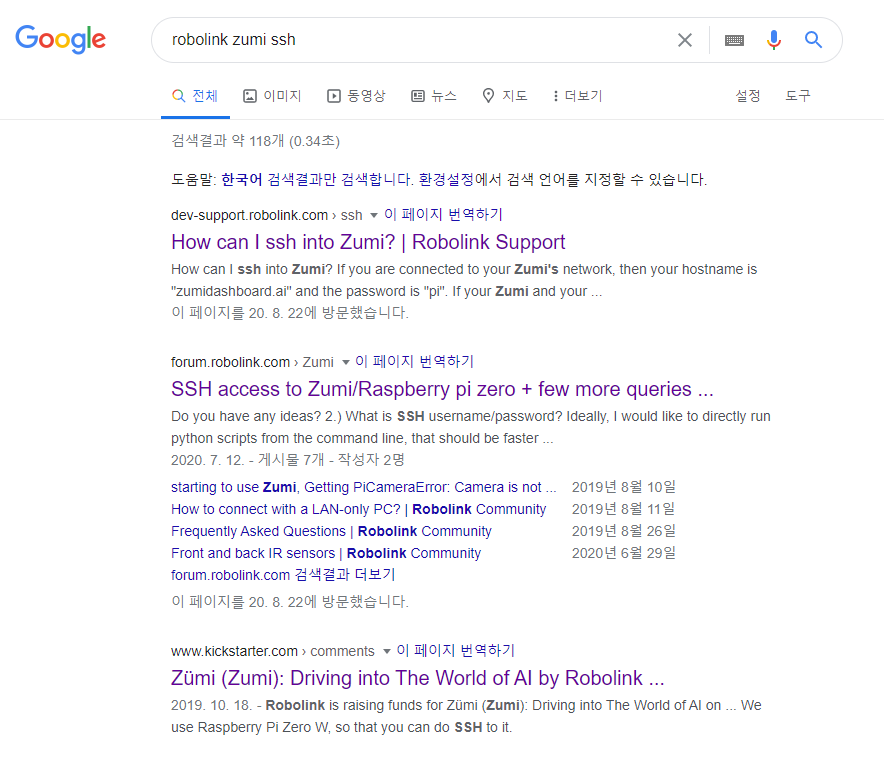Open 'Zümi (Zumi): Driving into The World of AI' result

pyautogui.click(x=418, y=678)
